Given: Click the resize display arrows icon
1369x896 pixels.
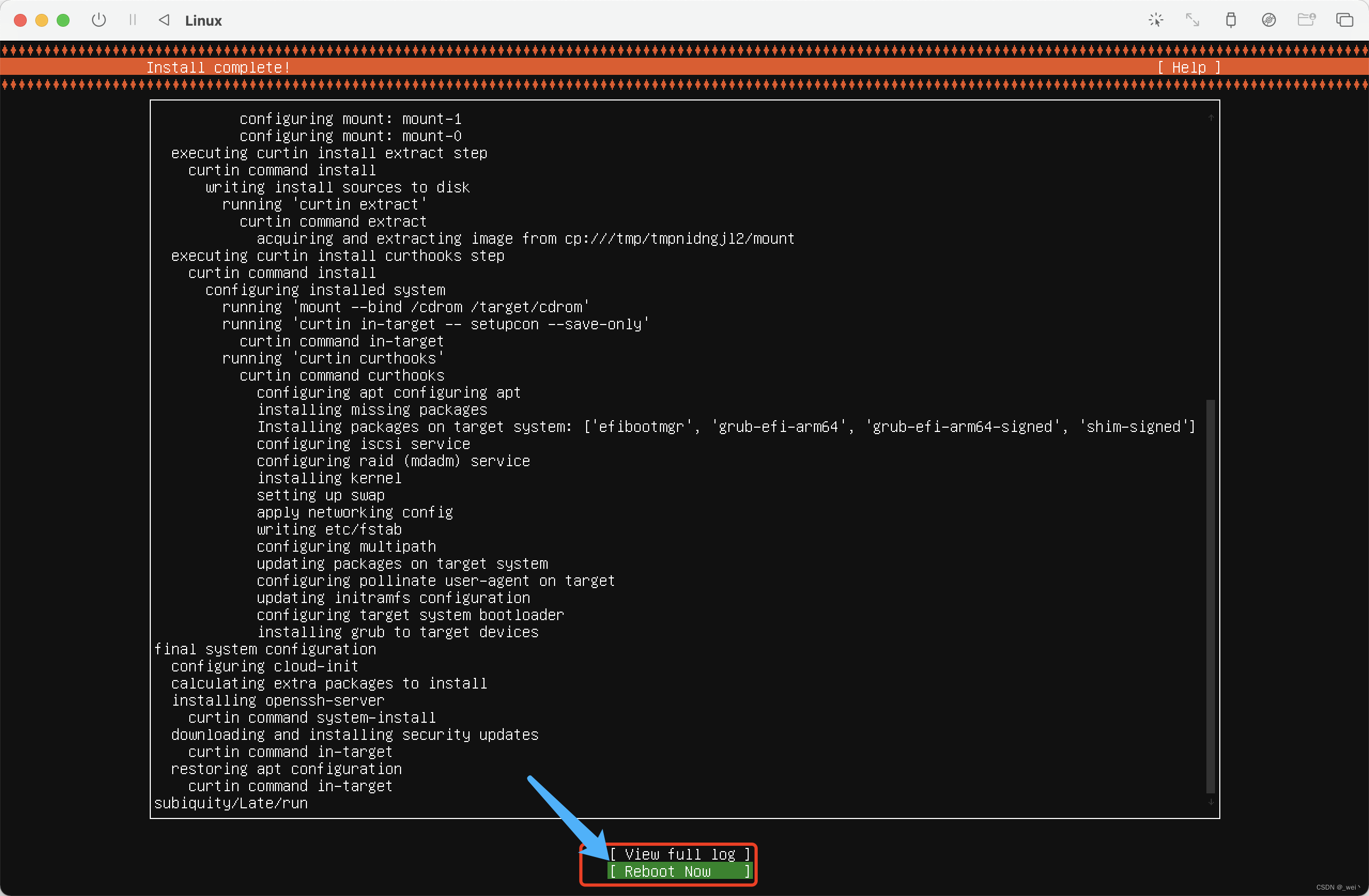Looking at the screenshot, I should [1193, 20].
